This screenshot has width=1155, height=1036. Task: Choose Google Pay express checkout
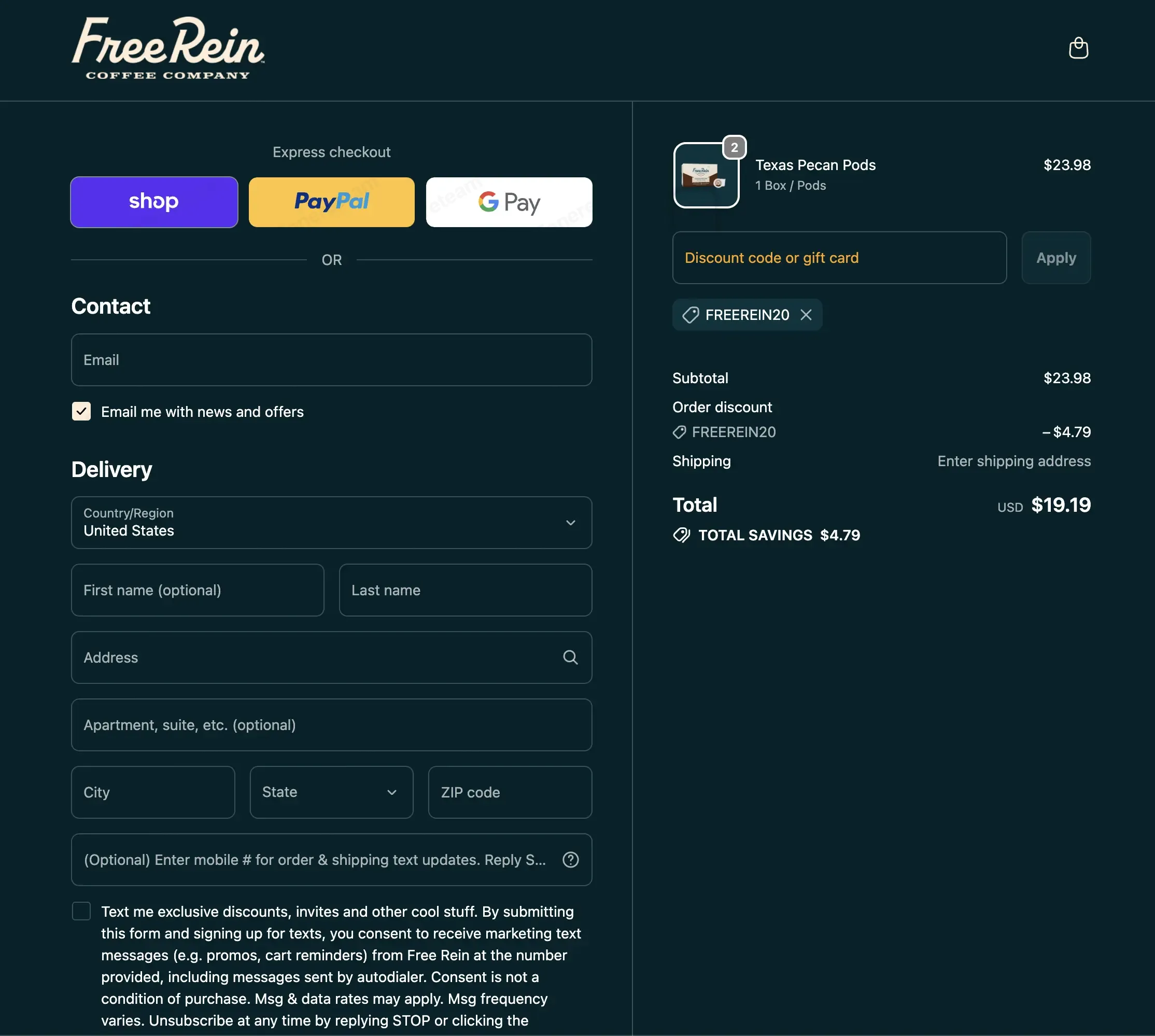click(509, 202)
